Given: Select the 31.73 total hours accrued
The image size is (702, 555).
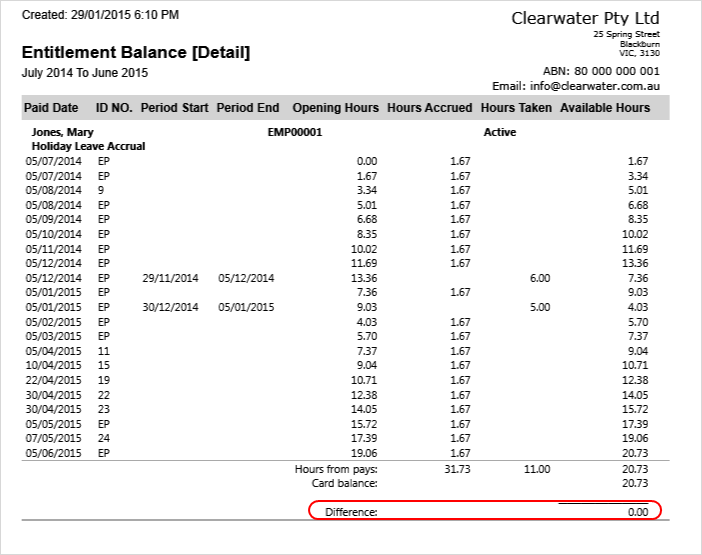Looking at the screenshot, I should (x=456, y=469).
